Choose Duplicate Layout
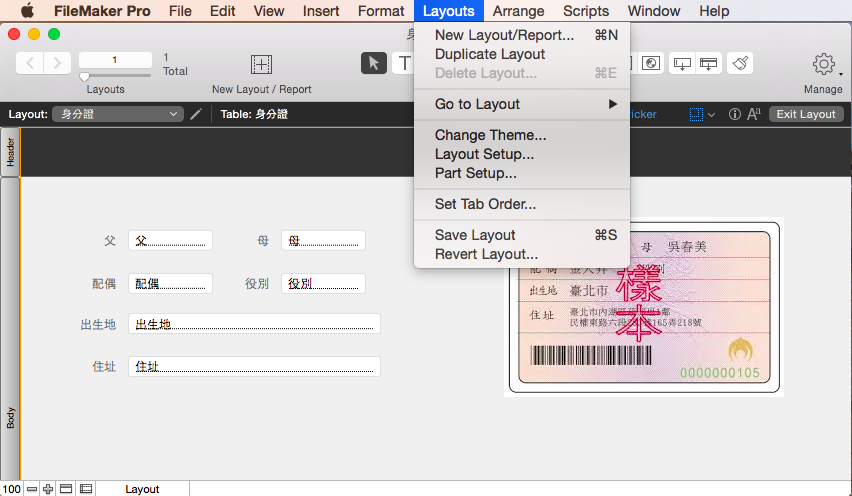 point(522,54)
